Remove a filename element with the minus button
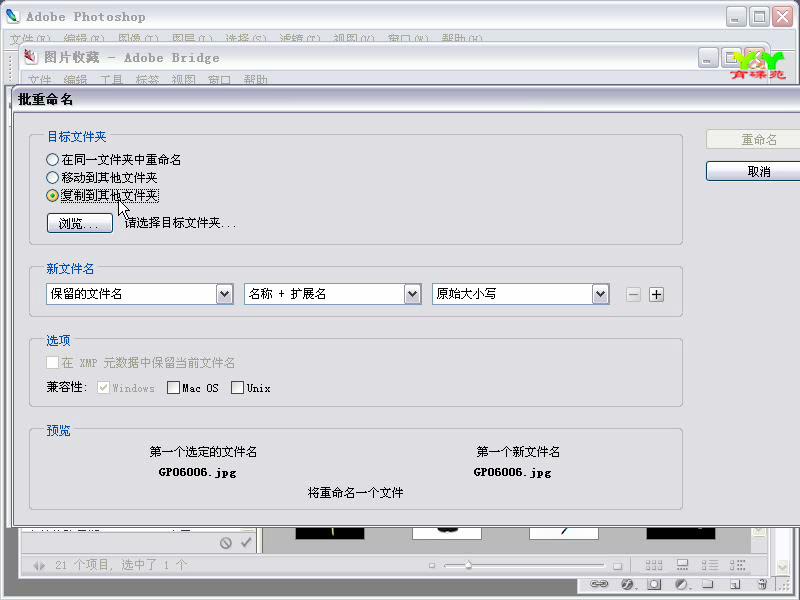 coord(633,294)
